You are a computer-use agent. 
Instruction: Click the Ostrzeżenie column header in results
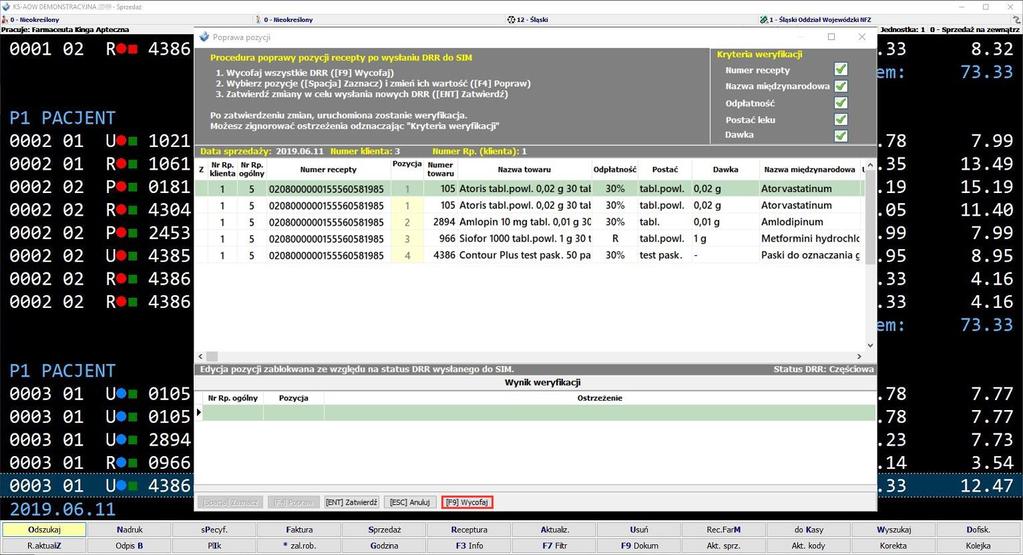(x=600, y=398)
